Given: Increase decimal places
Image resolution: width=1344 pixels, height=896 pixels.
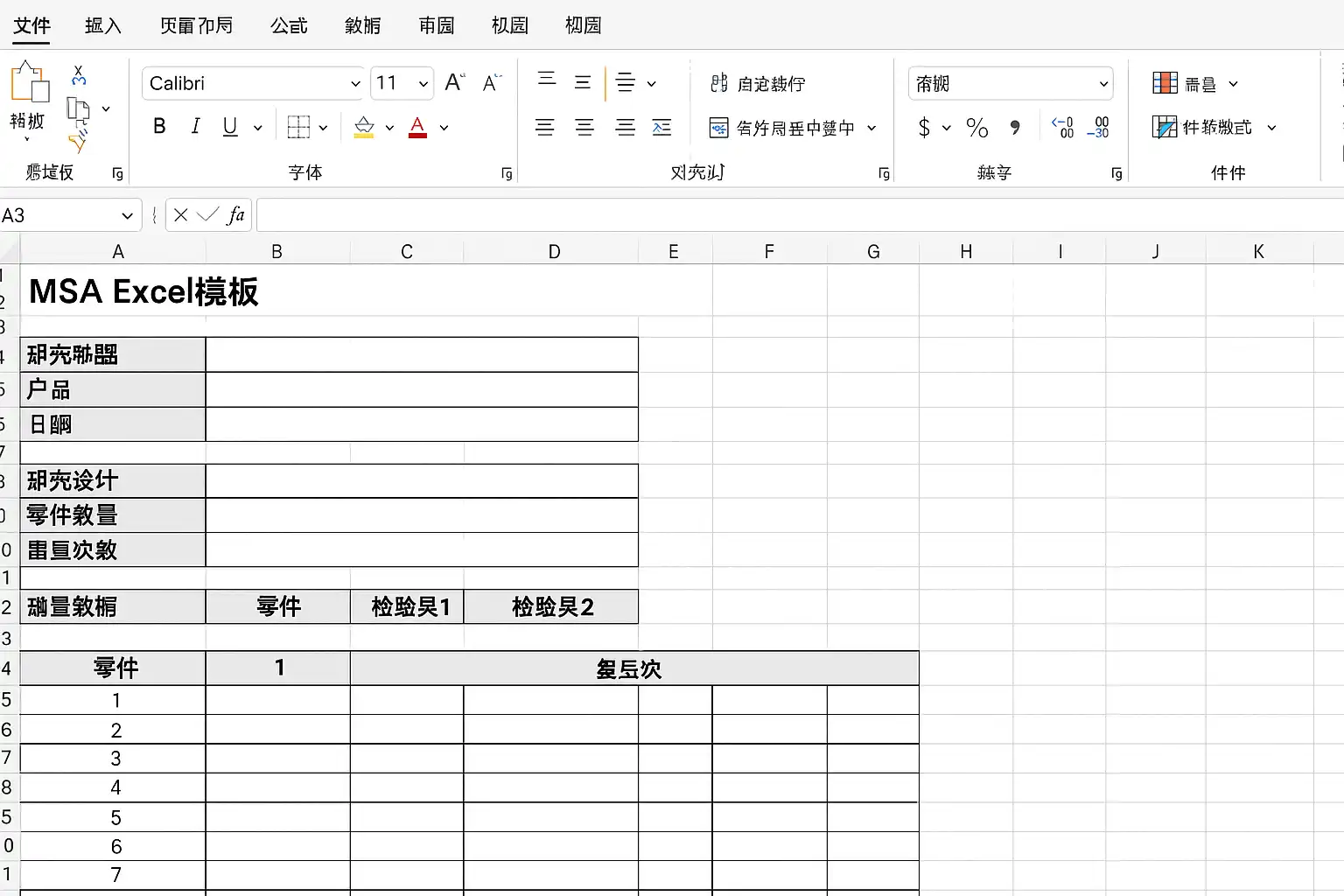Looking at the screenshot, I should click(x=1062, y=128).
